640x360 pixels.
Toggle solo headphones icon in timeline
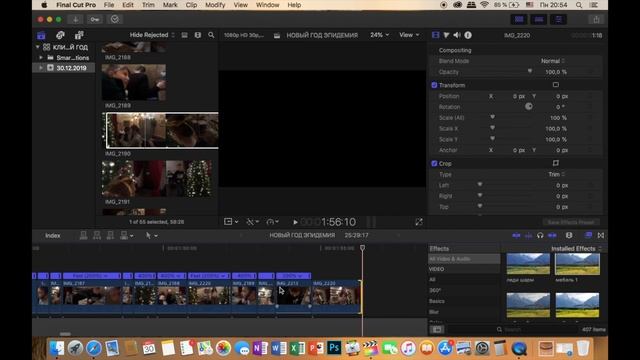[x=540, y=236]
